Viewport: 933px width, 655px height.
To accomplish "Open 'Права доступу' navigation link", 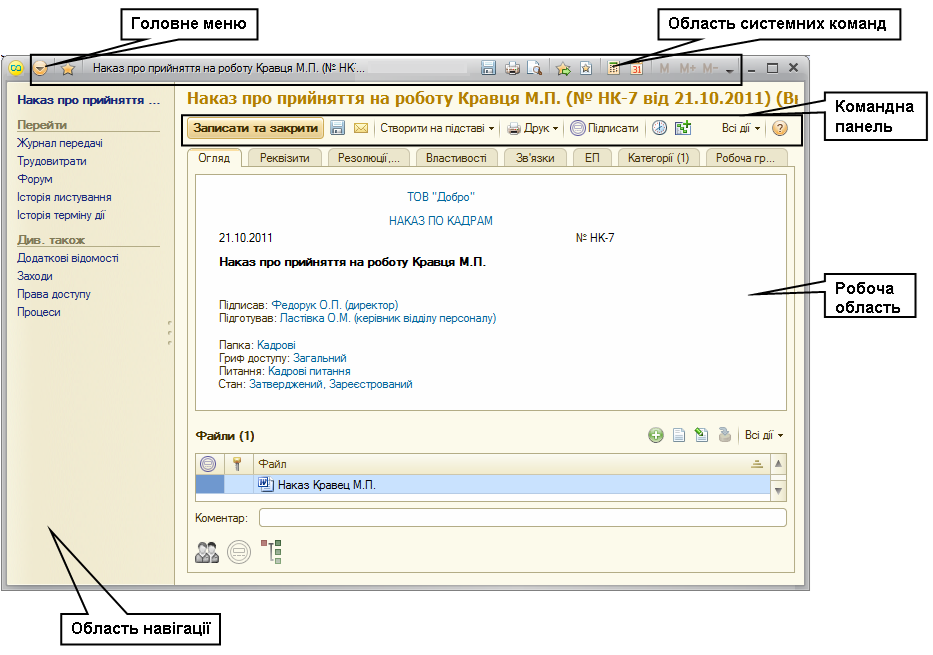I will 54,294.
